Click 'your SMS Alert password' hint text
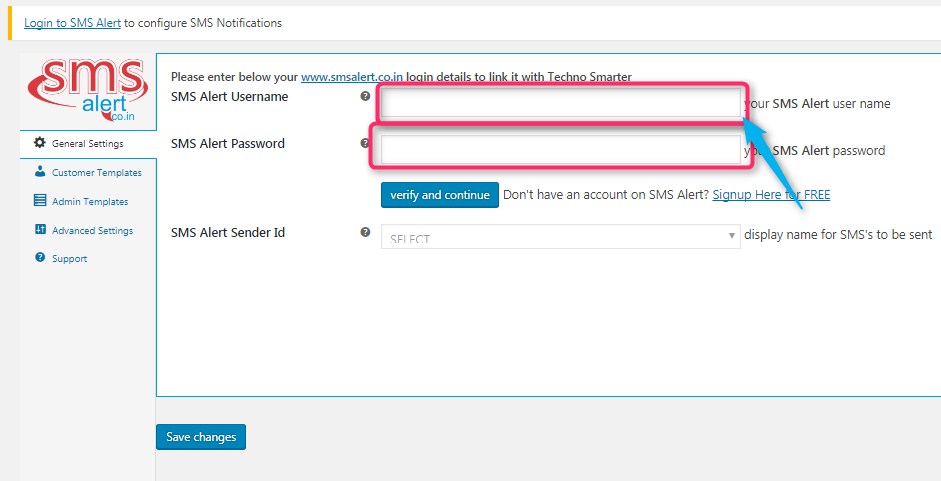 (x=815, y=150)
